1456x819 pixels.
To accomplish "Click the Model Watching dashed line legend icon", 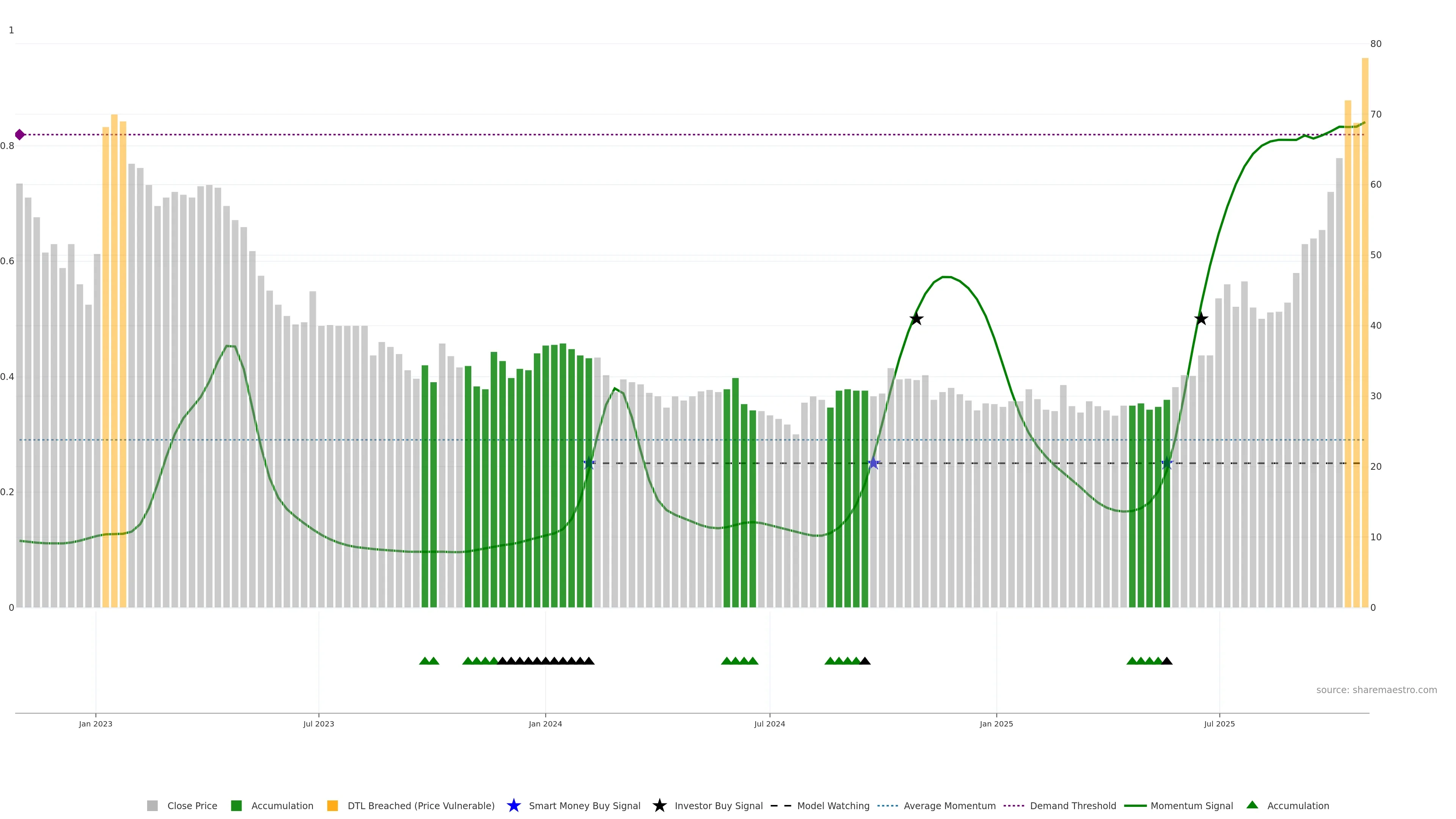I will click(781, 805).
